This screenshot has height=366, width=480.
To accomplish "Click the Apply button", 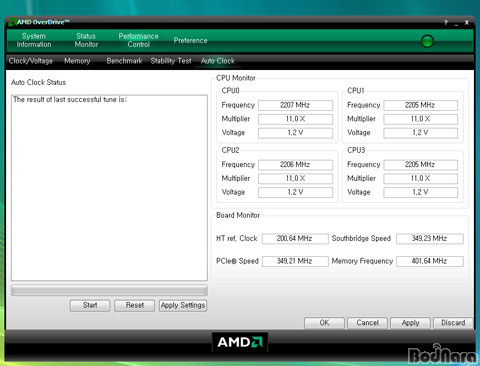I will (x=410, y=323).
